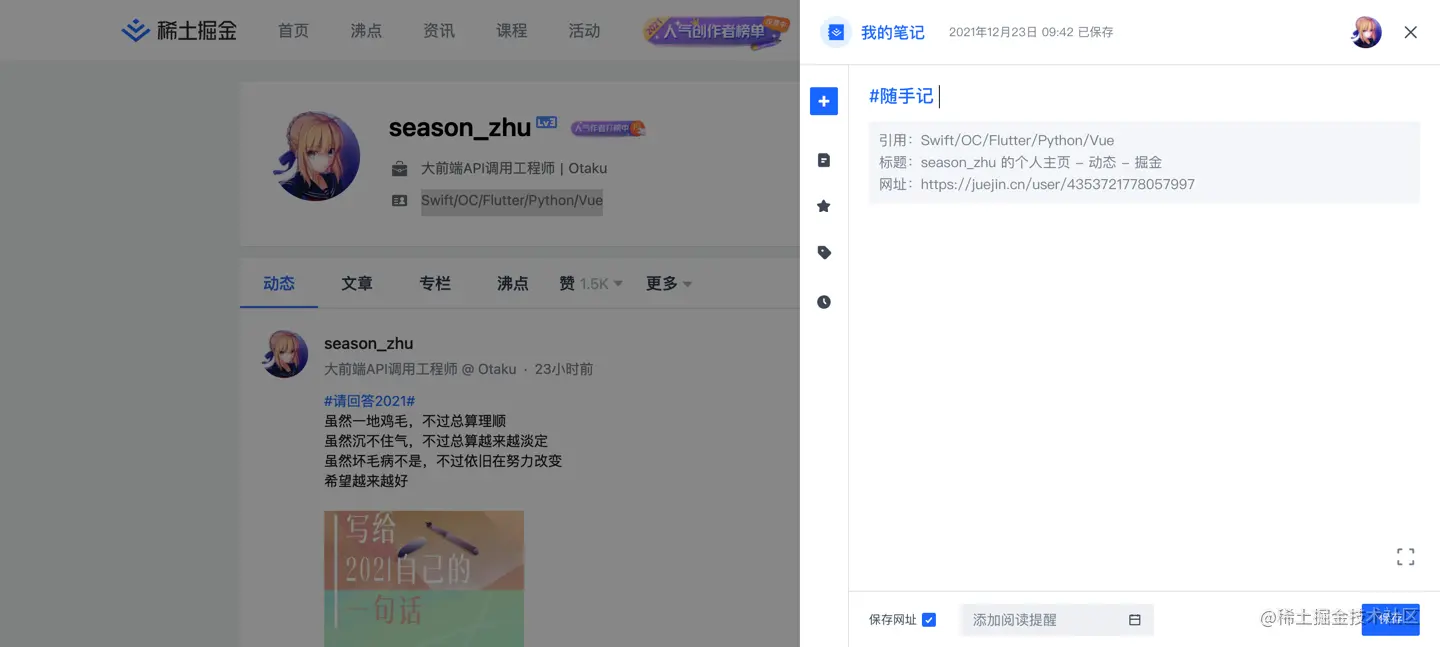Image resolution: width=1440 pixels, height=647 pixels.
Task: Select the 动态 tab
Action: 279,284
